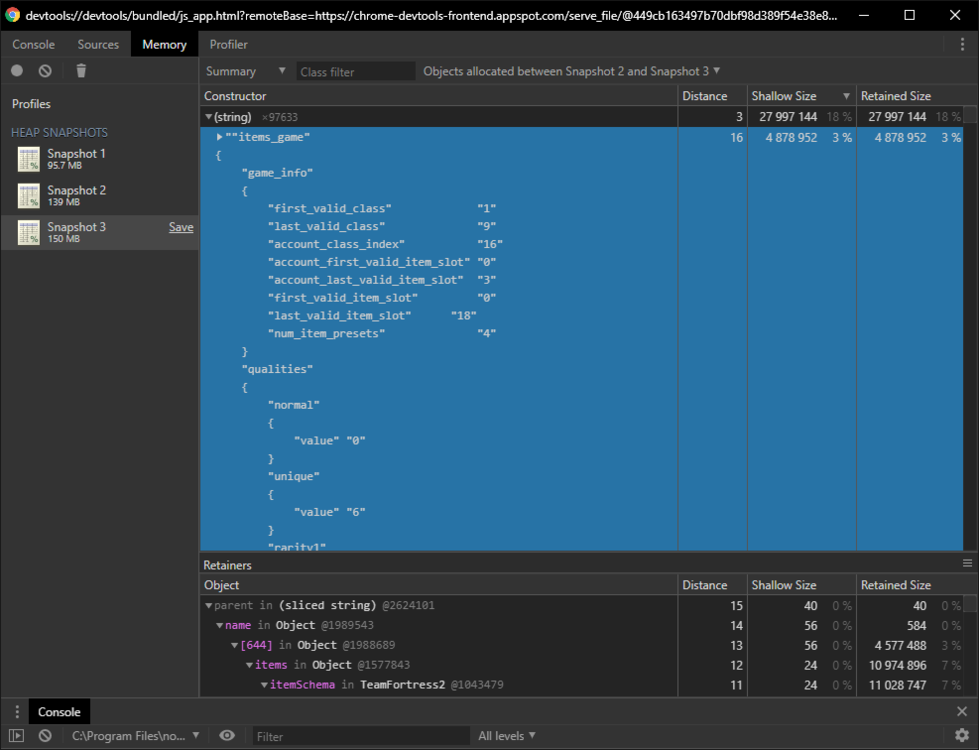This screenshot has width=979, height=750.
Task: Open the snapshot allocation range dropdown
Action: [x=571, y=71]
